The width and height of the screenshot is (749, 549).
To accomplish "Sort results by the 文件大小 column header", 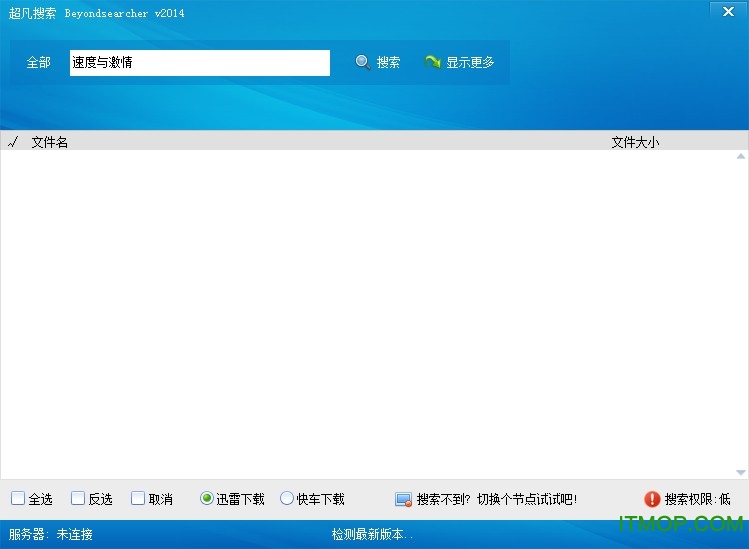I will pyautogui.click(x=635, y=142).
